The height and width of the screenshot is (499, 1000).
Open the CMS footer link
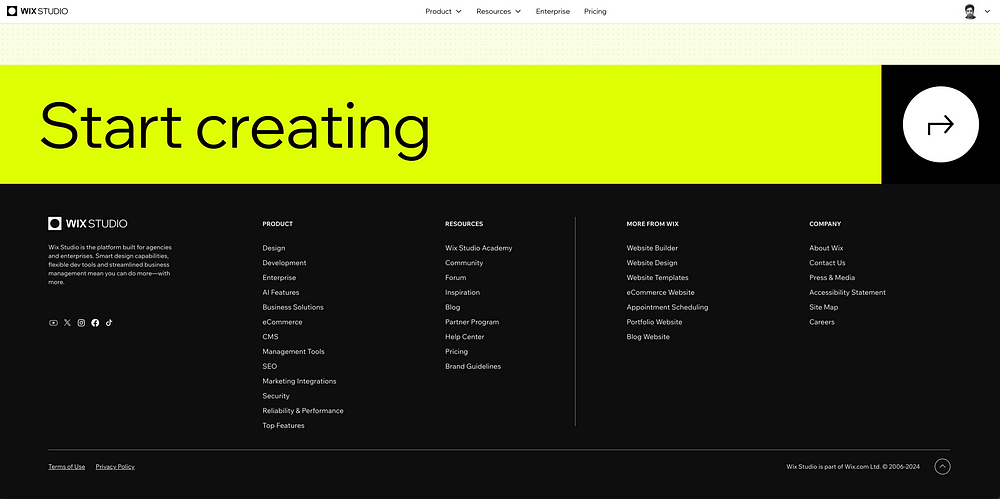[x=270, y=337]
